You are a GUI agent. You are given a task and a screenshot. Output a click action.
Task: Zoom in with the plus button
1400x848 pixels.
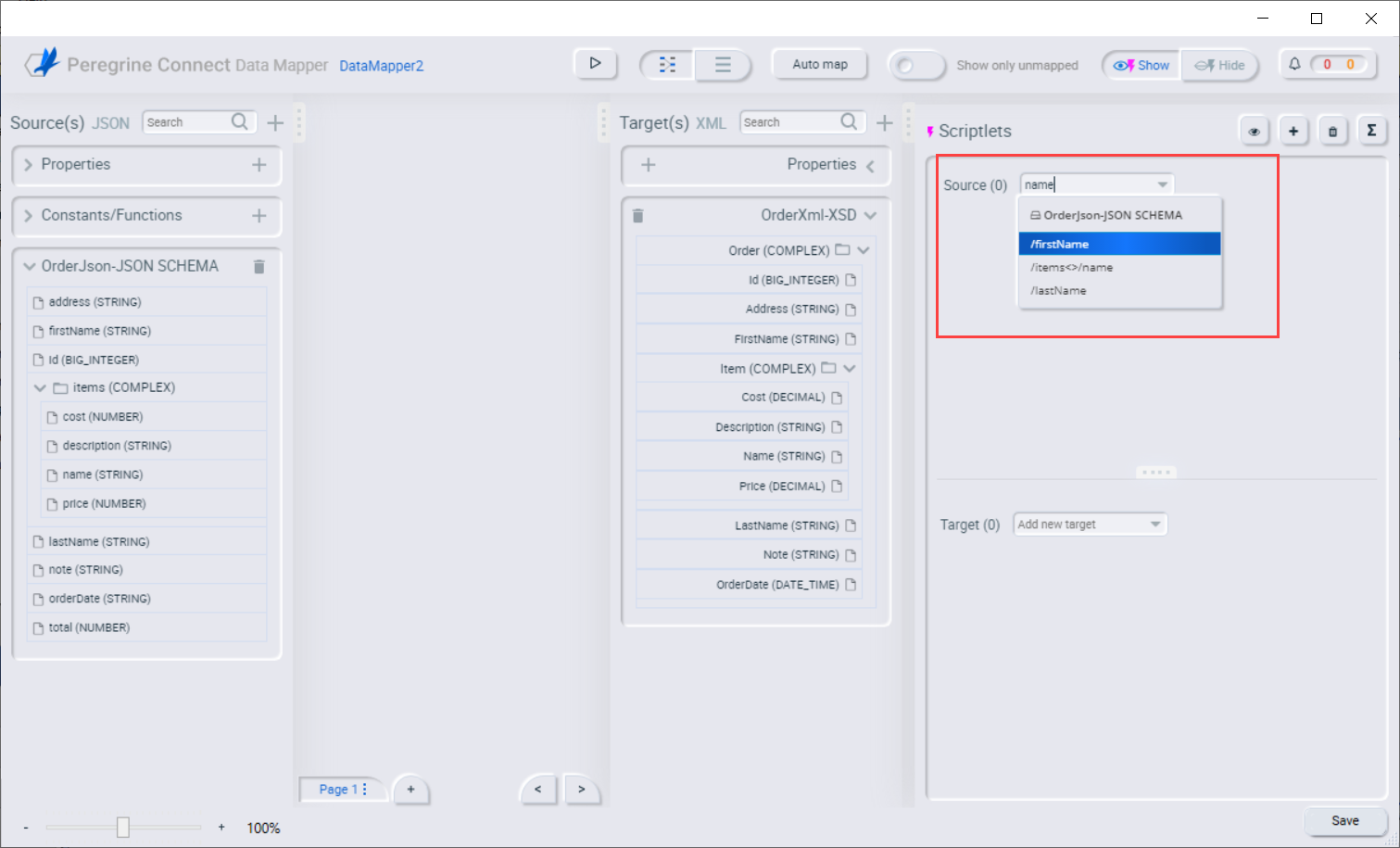[221, 827]
